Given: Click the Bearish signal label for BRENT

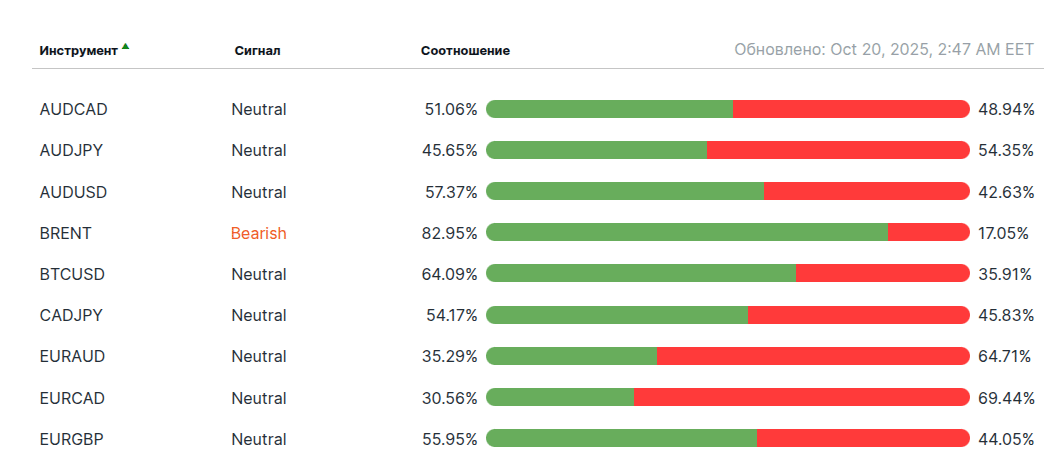Looking at the screenshot, I should [258, 233].
